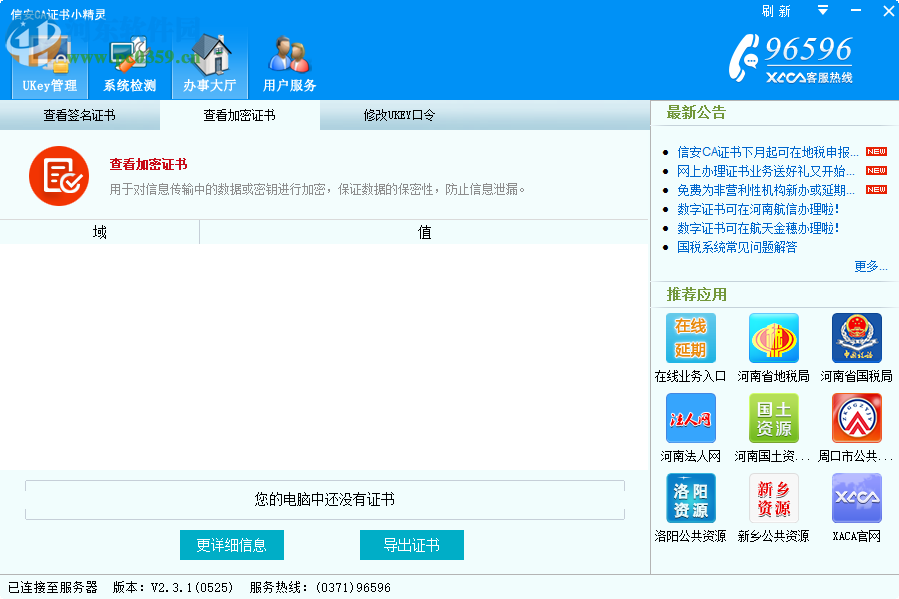The width and height of the screenshot is (899, 599).
Task: Open the XACA官网 official site
Action: click(x=856, y=498)
